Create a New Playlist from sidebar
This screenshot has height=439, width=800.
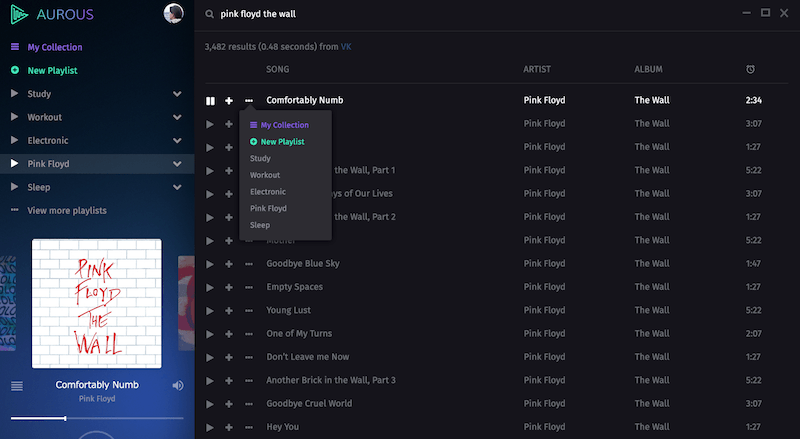coord(52,70)
